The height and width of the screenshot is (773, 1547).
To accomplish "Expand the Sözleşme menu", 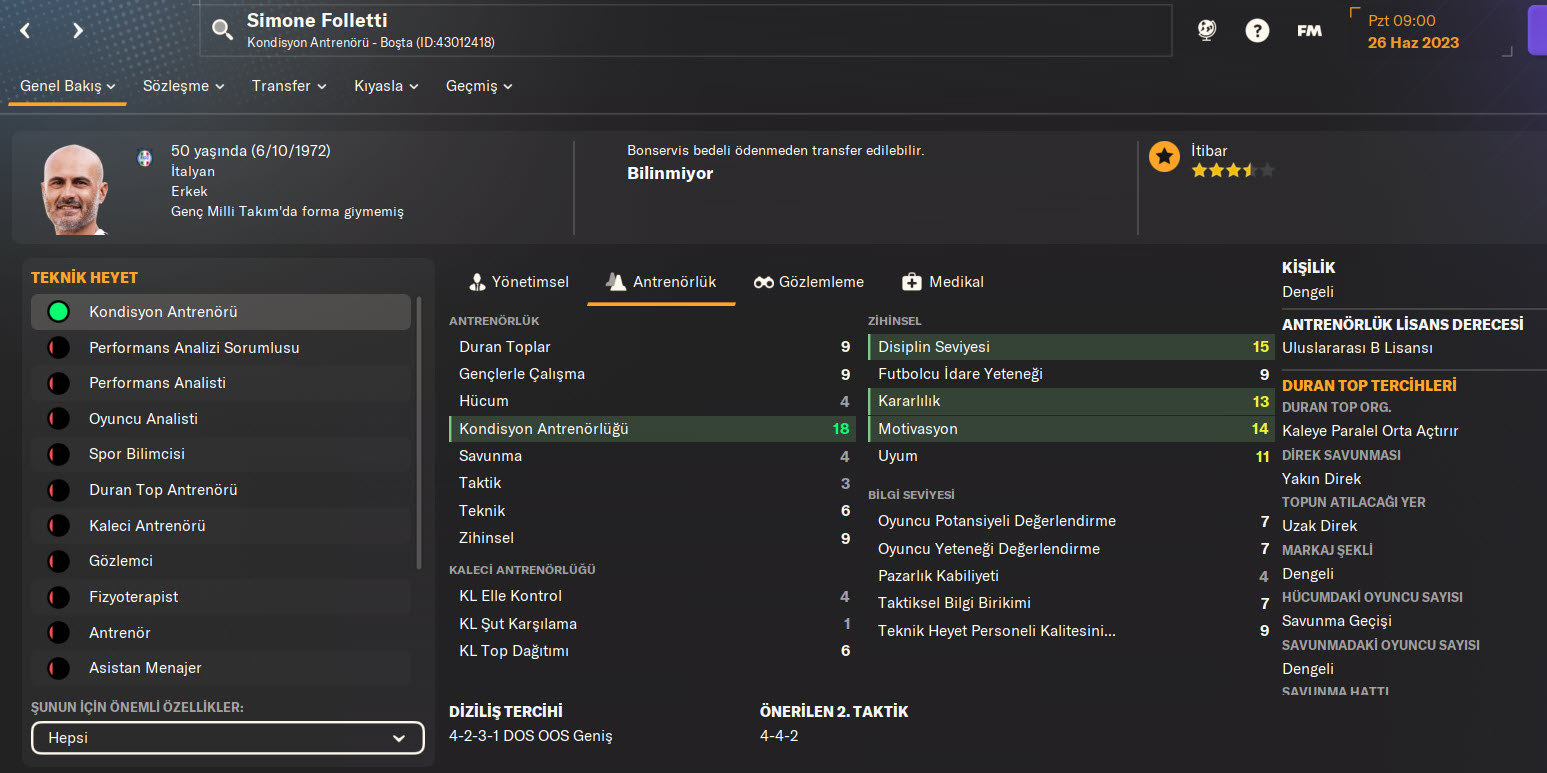I will pyautogui.click(x=183, y=86).
